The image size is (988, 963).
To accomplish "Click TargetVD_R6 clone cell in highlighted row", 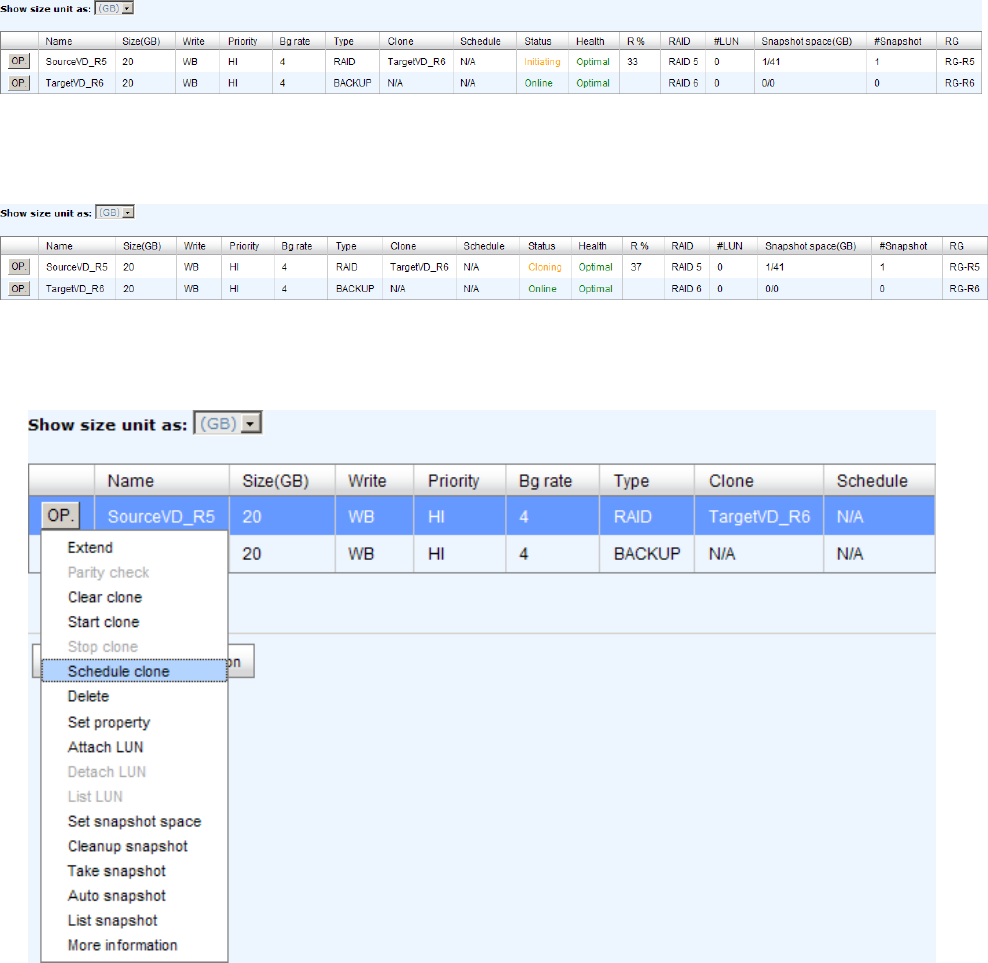I will 758,516.
